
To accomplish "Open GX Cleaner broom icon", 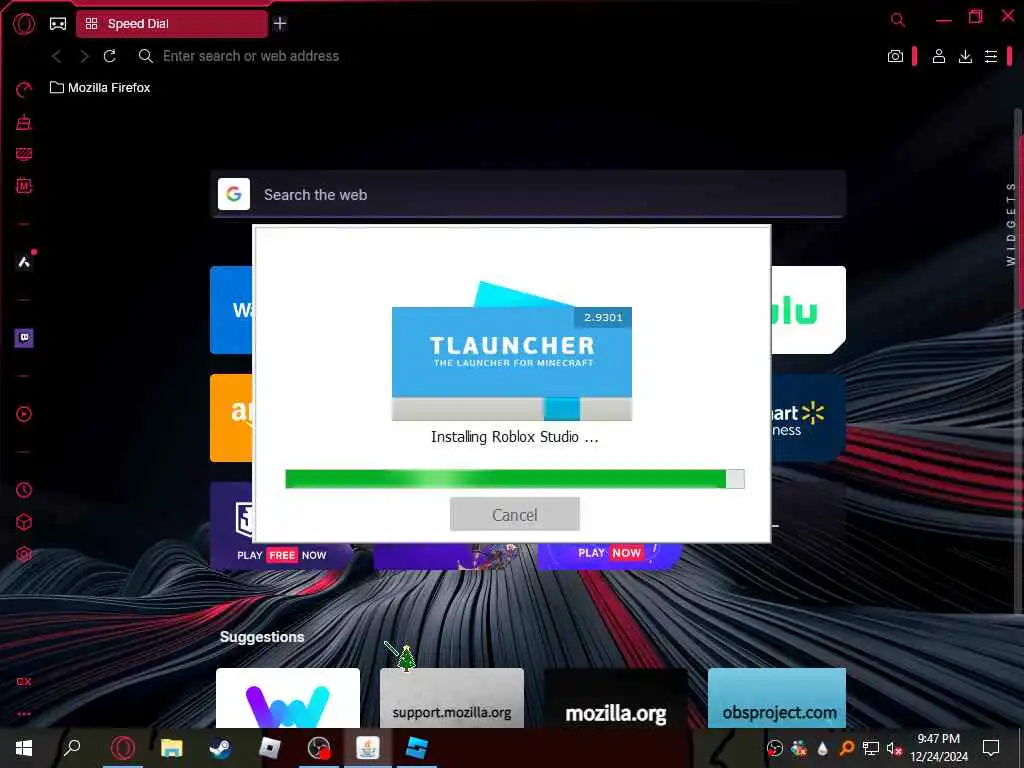I will coord(24,122).
